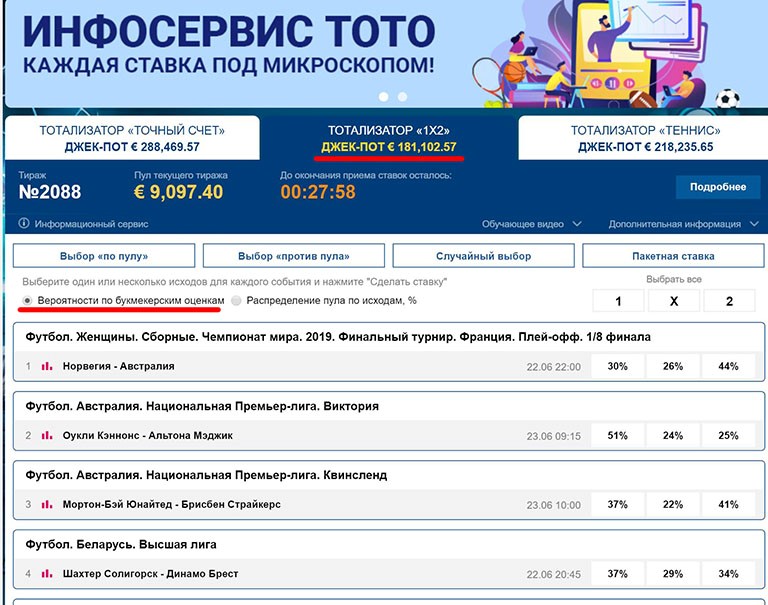Switch to Тотализатор «Теннис» tab
Screen dimensions: 768x605
point(645,138)
